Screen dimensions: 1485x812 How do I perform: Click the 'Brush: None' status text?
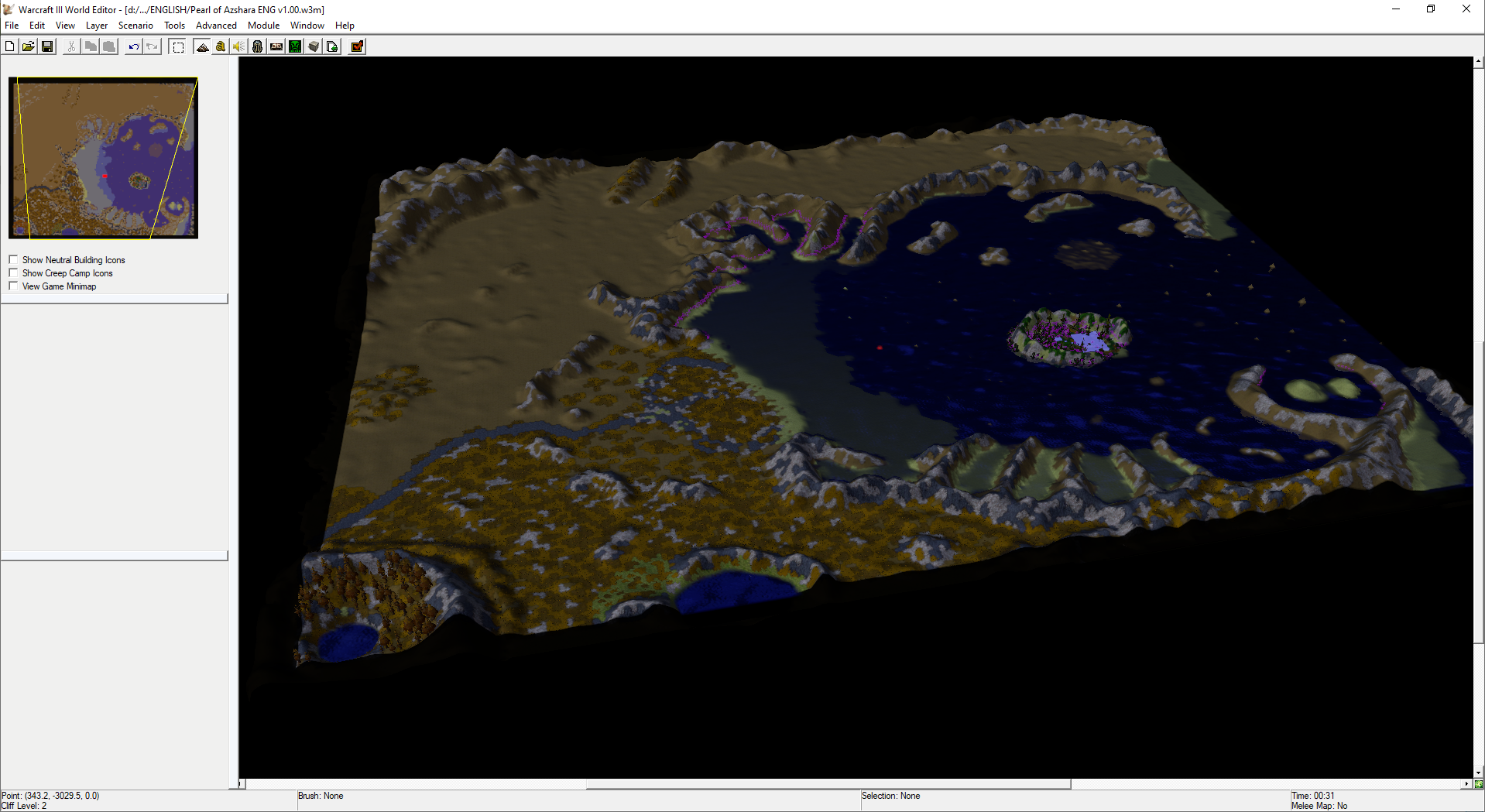click(x=321, y=796)
